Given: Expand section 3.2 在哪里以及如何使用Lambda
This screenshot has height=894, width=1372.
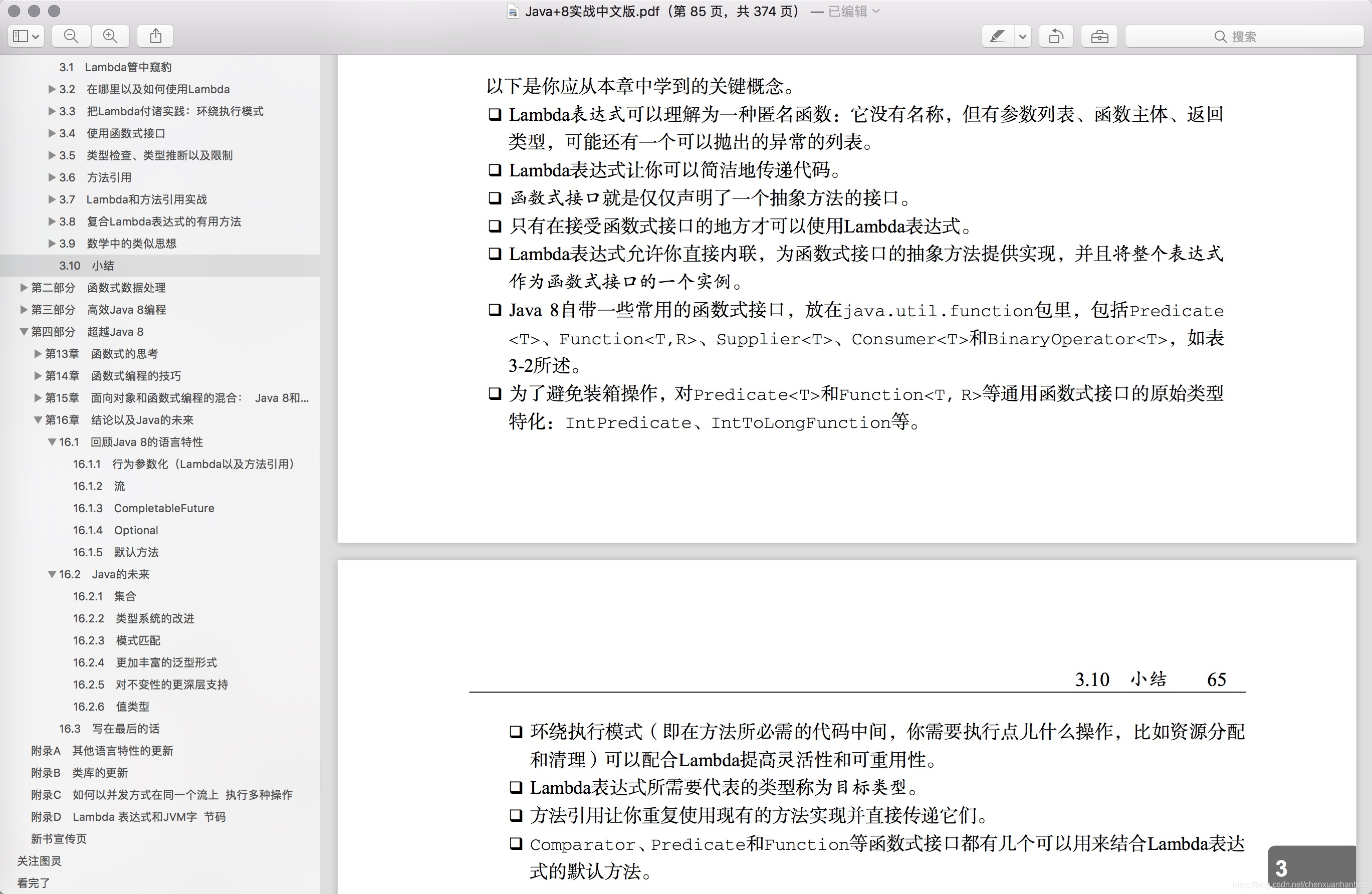Looking at the screenshot, I should pos(52,89).
